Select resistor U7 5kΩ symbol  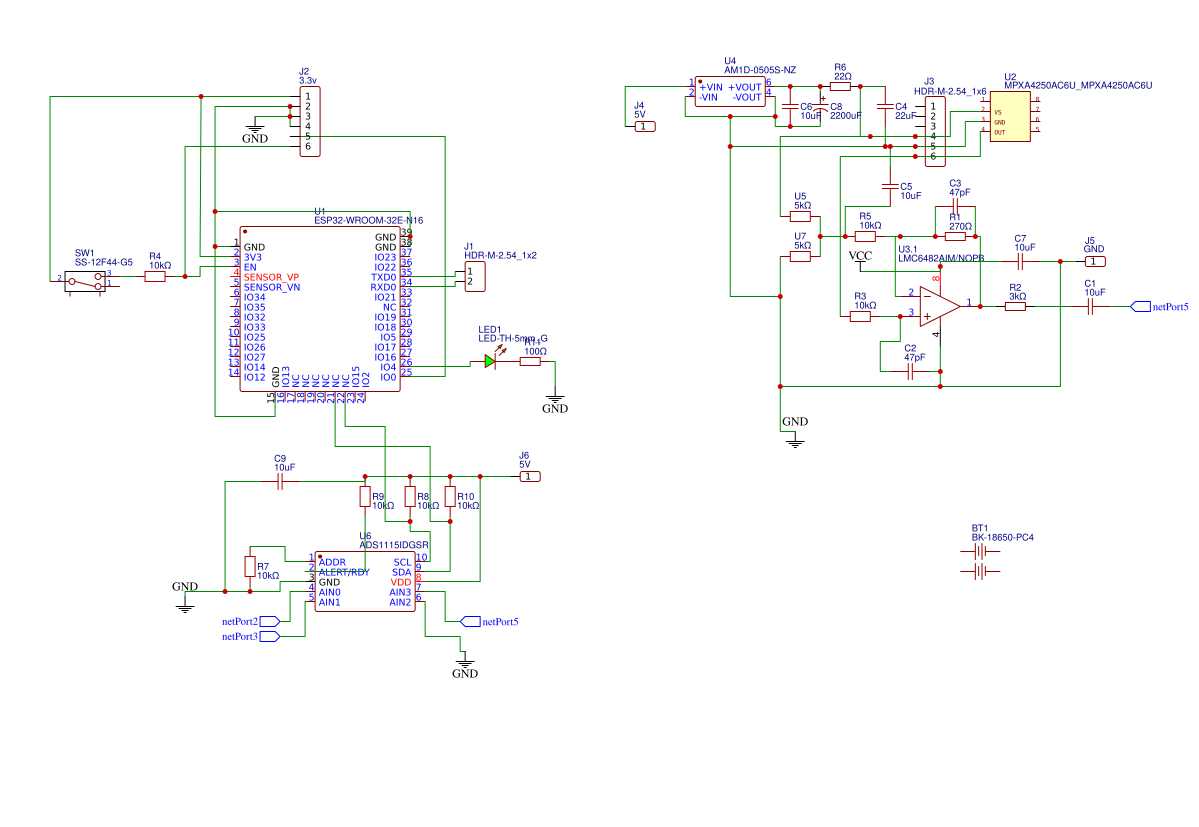click(x=800, y=257)
